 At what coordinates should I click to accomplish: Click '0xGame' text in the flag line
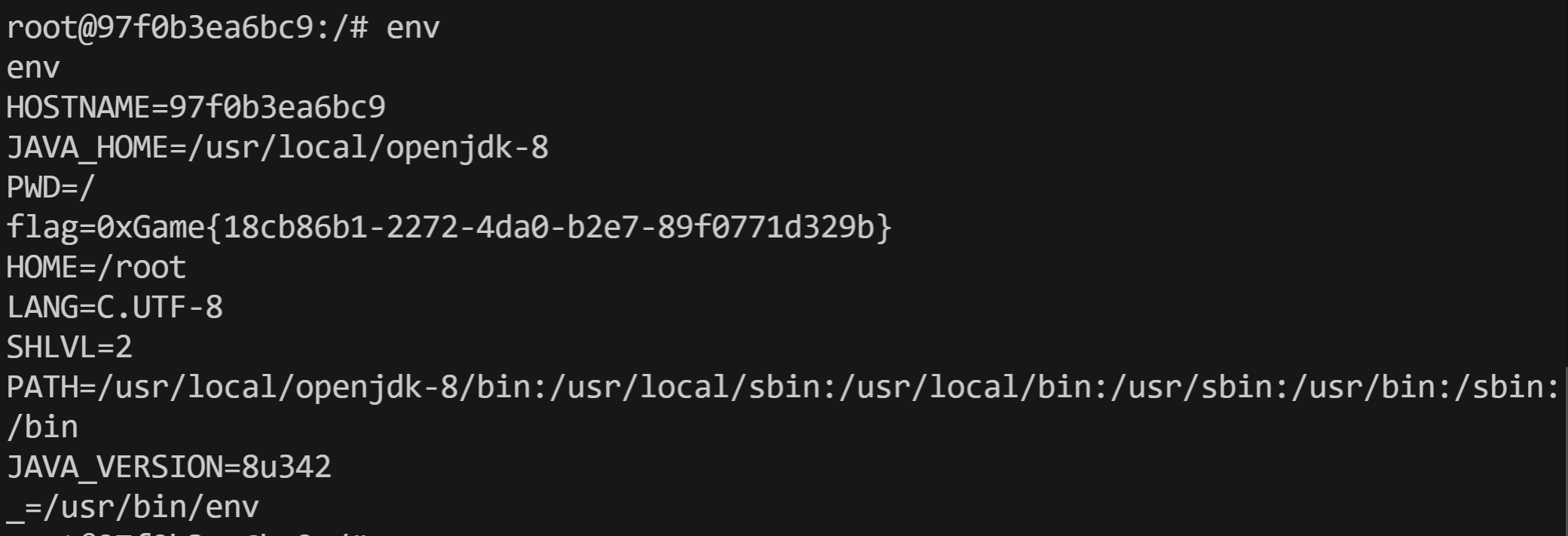[x=151, y=228]
